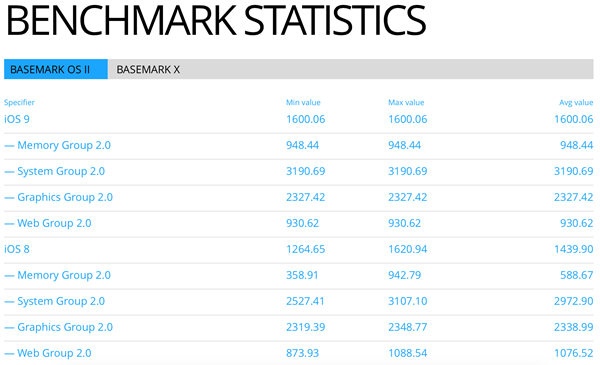Click the Min value column header
This screenshot has height=365, width=600.
303,103
